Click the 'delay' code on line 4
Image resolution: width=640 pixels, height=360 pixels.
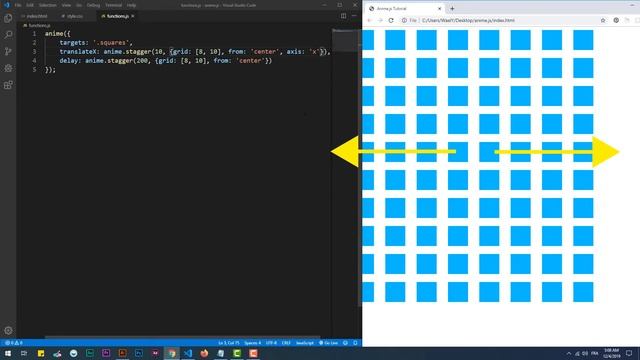[x=69, y=60]
